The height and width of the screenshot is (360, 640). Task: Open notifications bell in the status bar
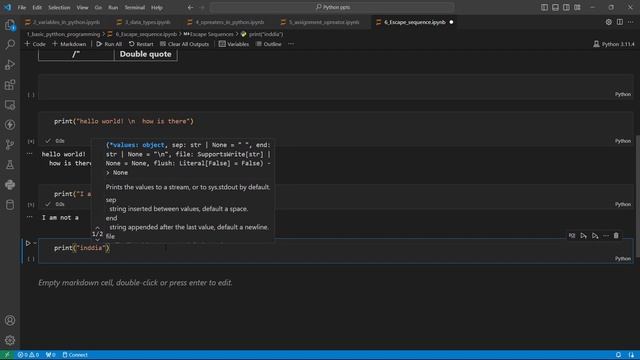618,355
